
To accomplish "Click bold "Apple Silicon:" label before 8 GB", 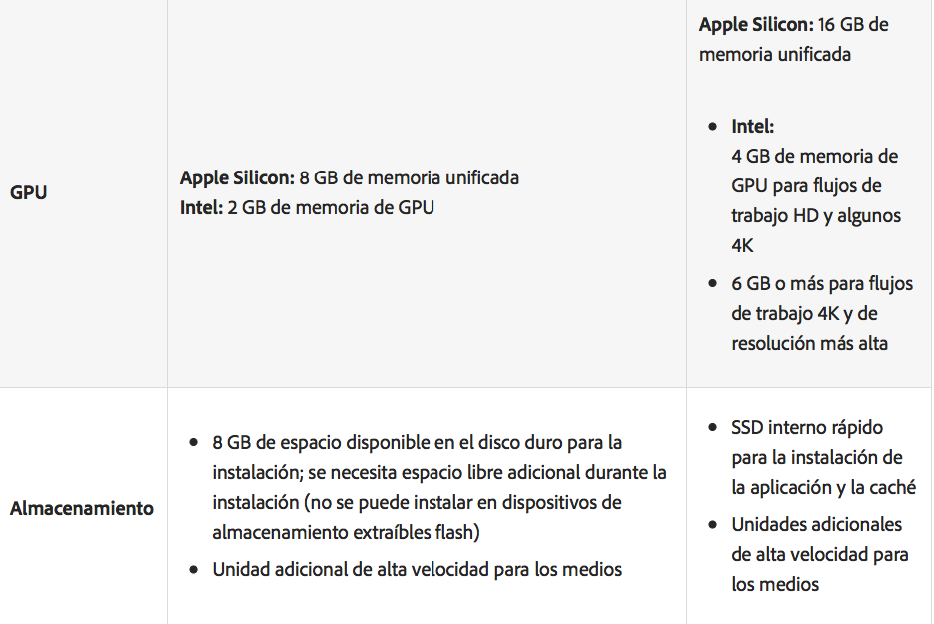I will point(237,178).
